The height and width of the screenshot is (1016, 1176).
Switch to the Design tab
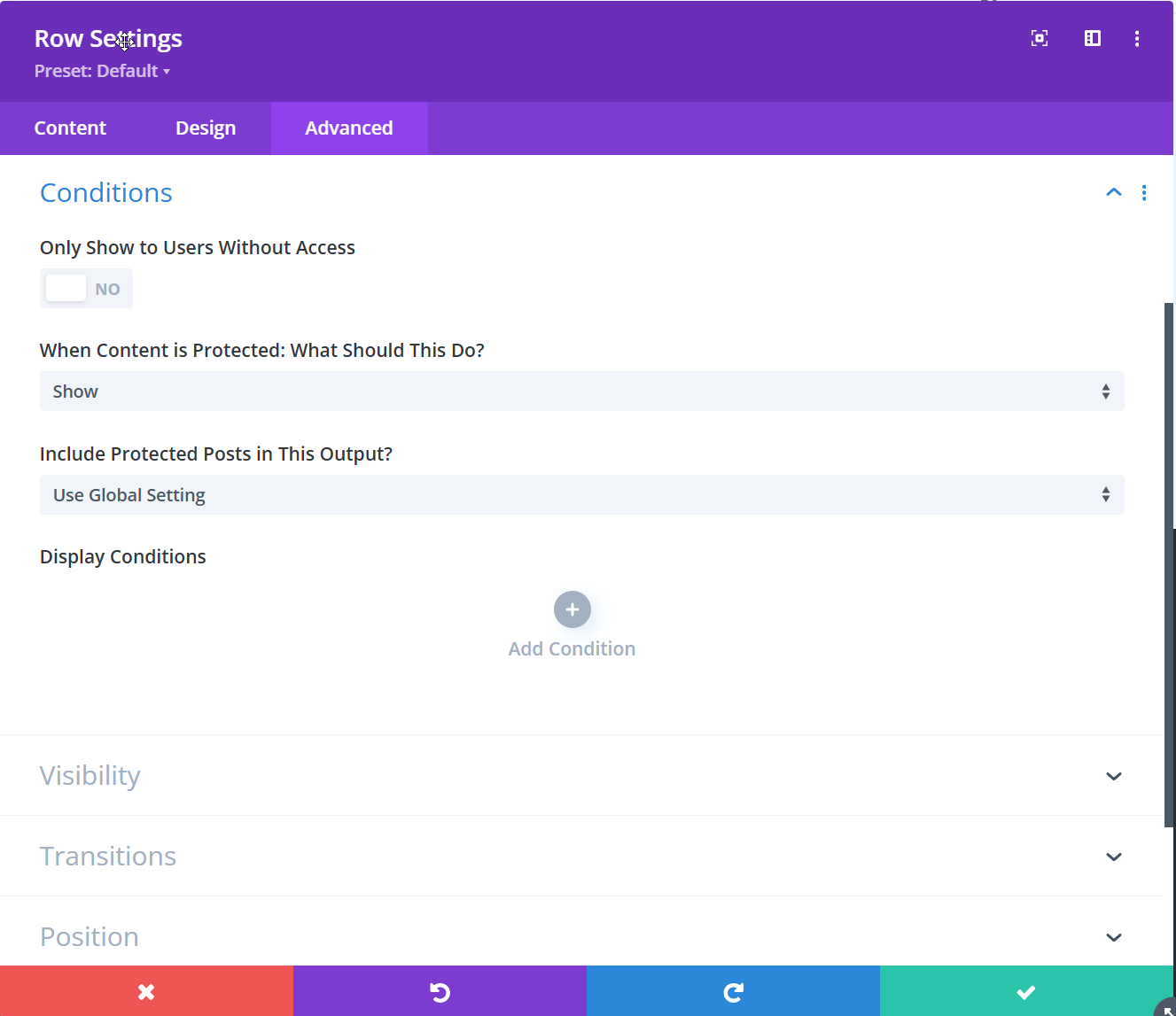206,128
